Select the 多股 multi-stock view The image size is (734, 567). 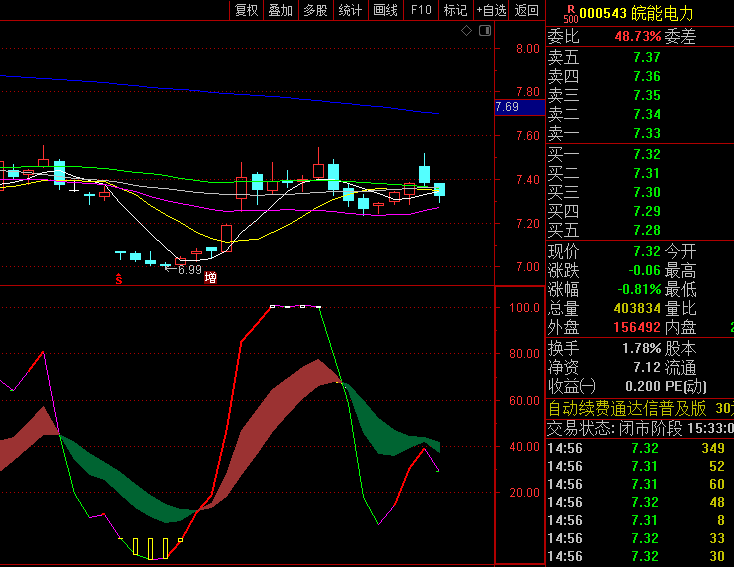tap(315, 10)
